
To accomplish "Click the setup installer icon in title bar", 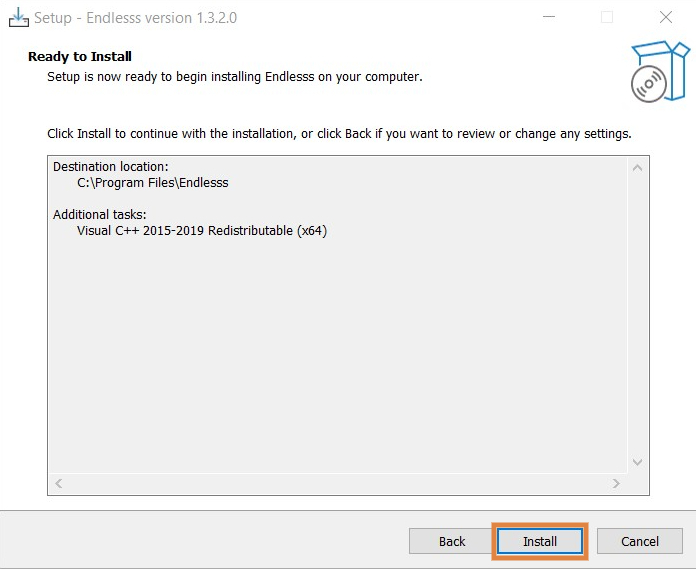I will point(19,18).
